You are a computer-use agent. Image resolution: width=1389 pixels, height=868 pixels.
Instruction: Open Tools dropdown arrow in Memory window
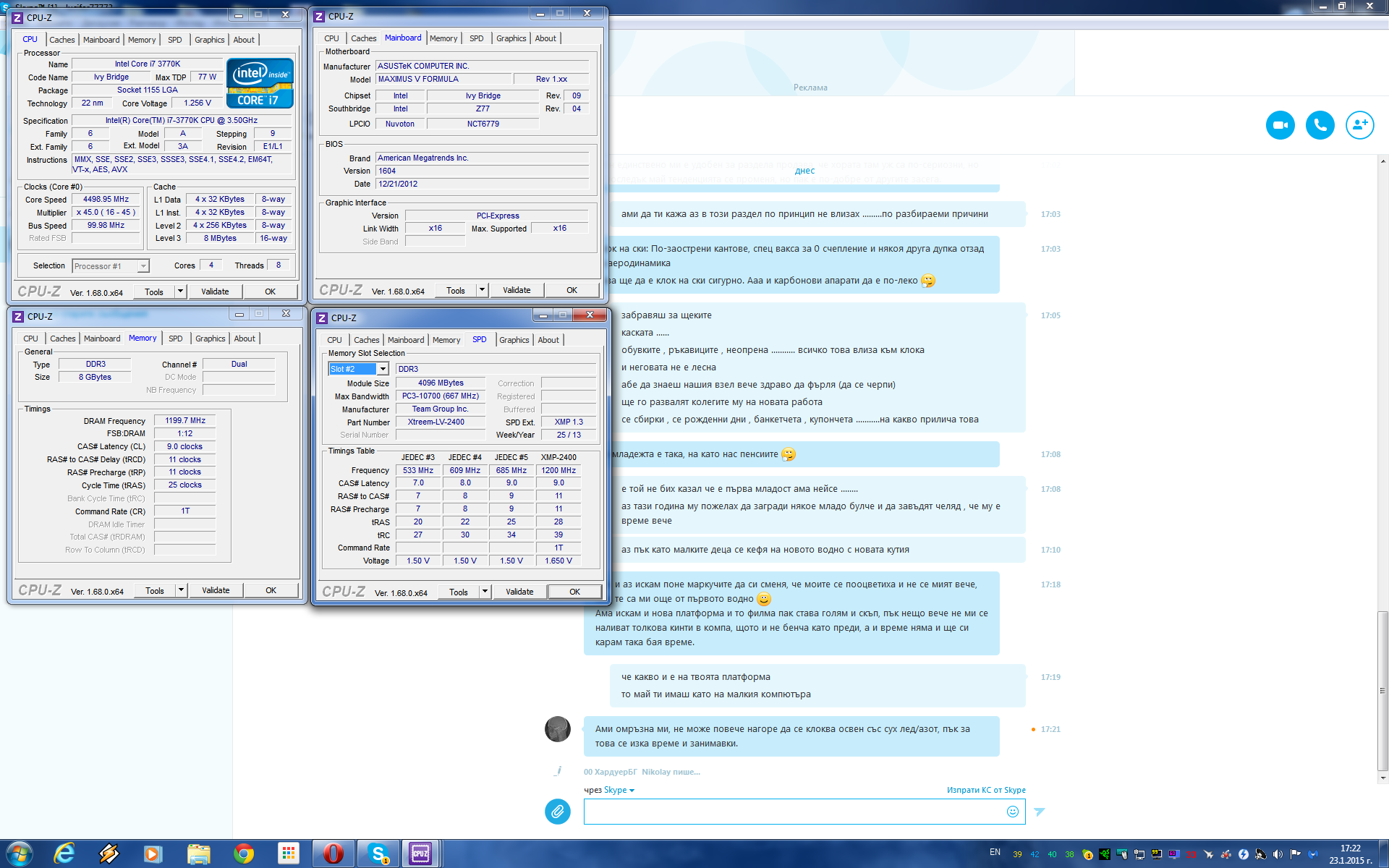pyautogui.click(x=181, y=590)
